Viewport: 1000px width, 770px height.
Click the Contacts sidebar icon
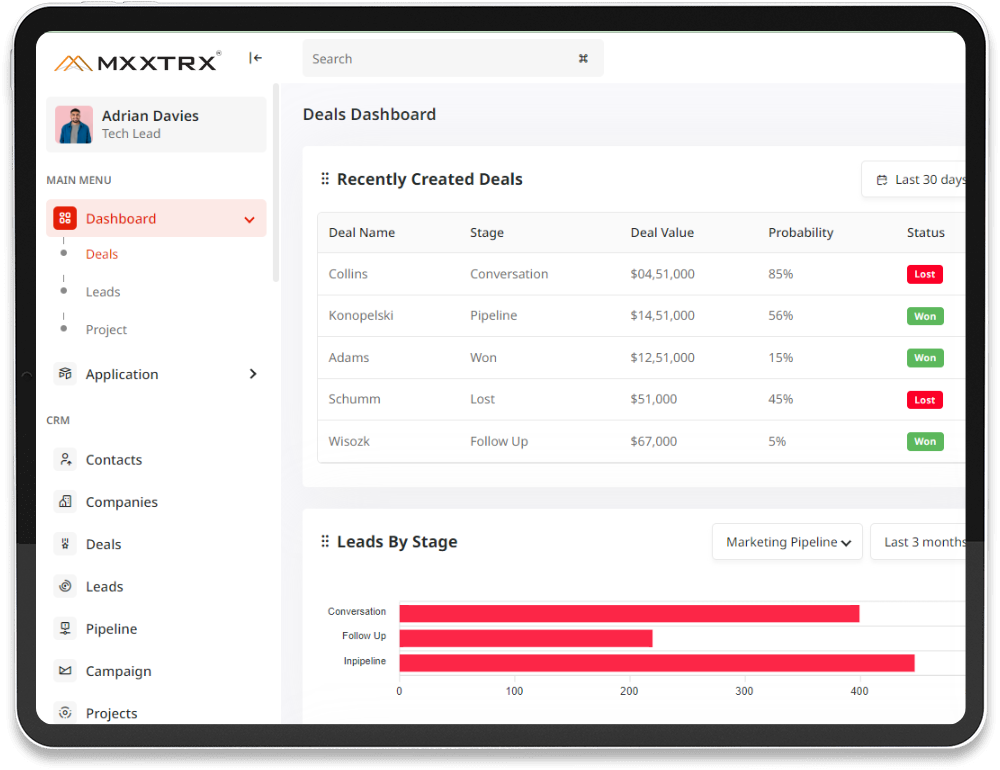tap(65, 460)
